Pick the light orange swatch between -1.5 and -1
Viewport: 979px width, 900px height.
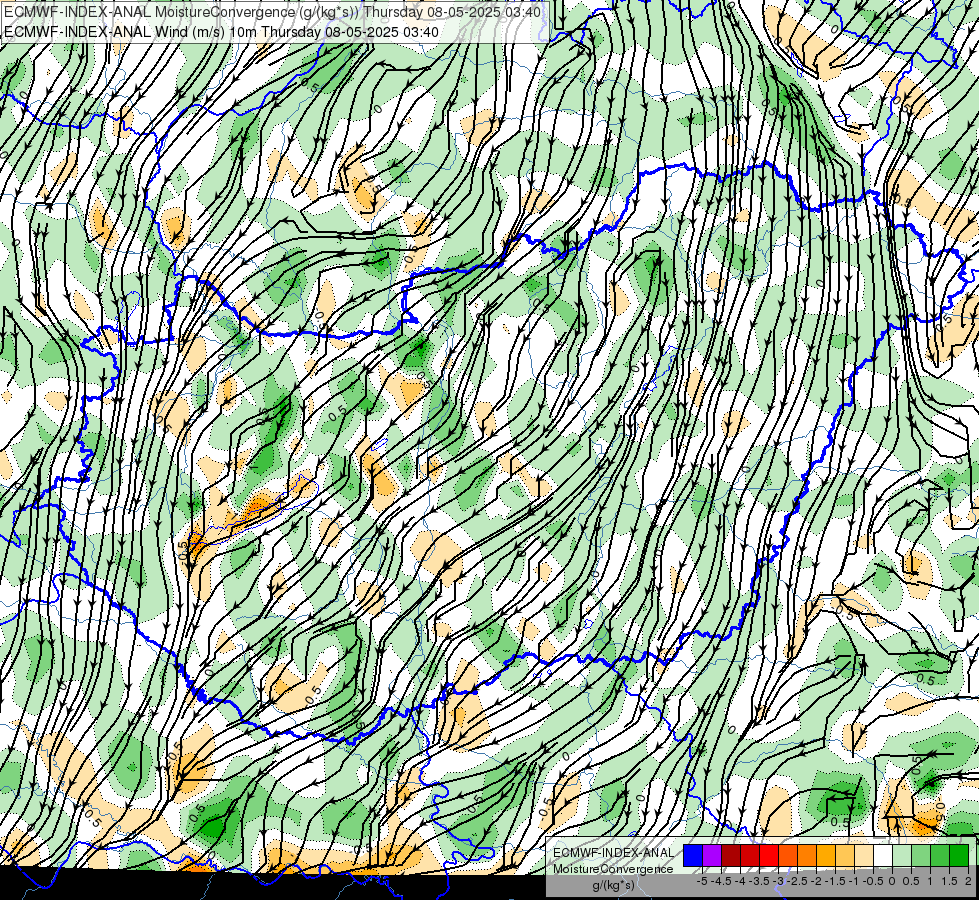[845, 855]
